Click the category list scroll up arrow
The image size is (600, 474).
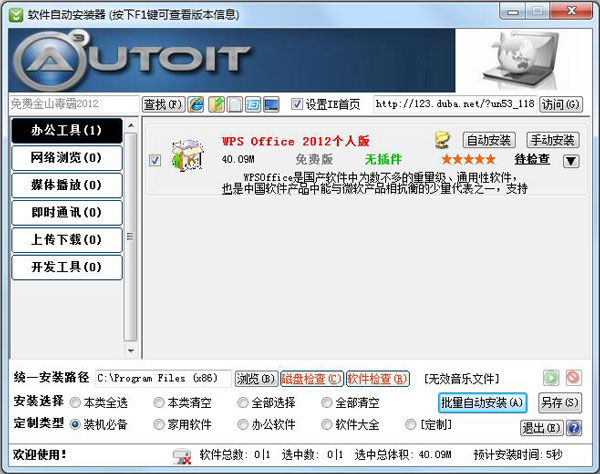(x=131, y=125)
